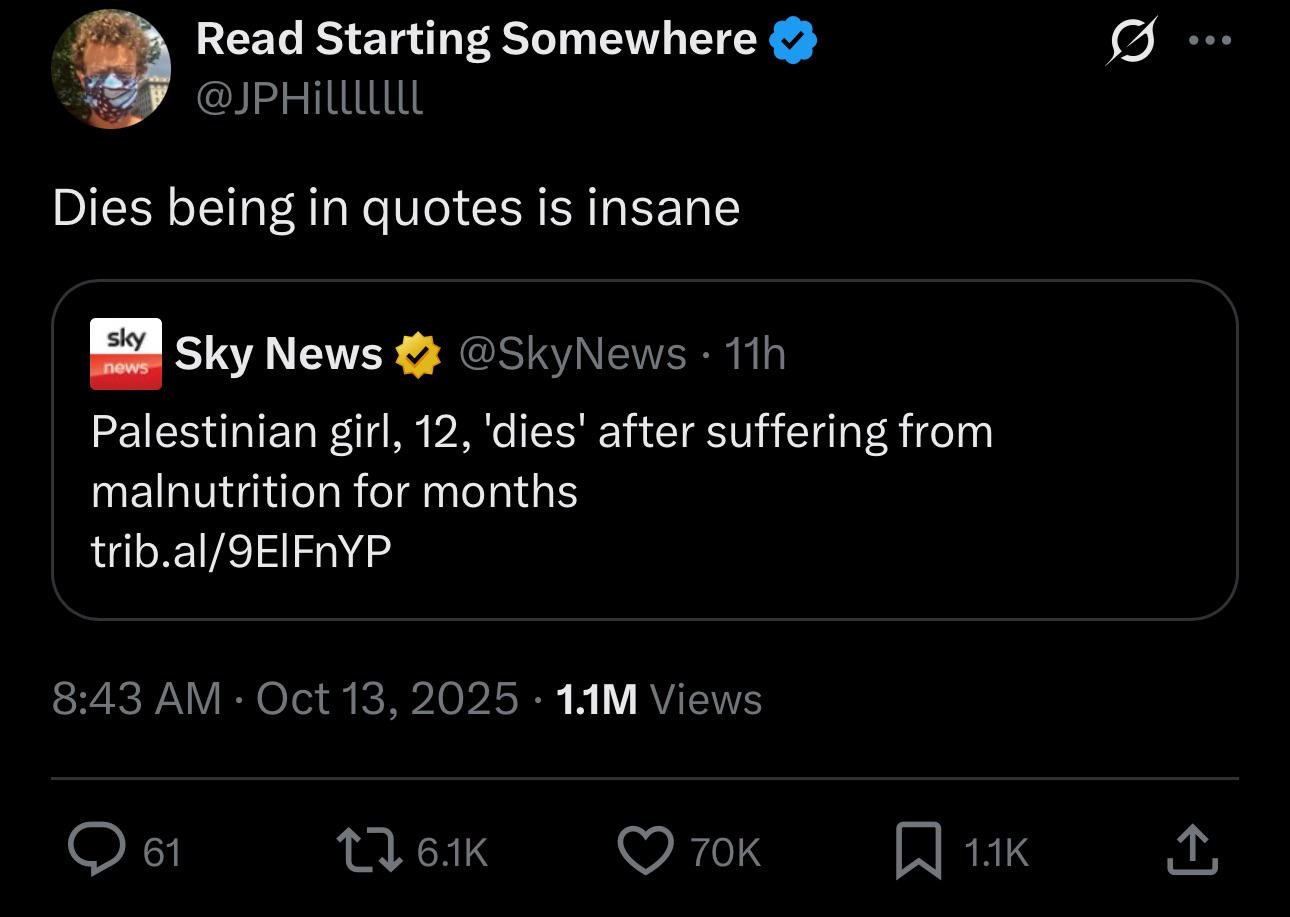Open the three-dot more options menu
The height and width of the screenshot is (917, 1290).
tap(1209, 41)
